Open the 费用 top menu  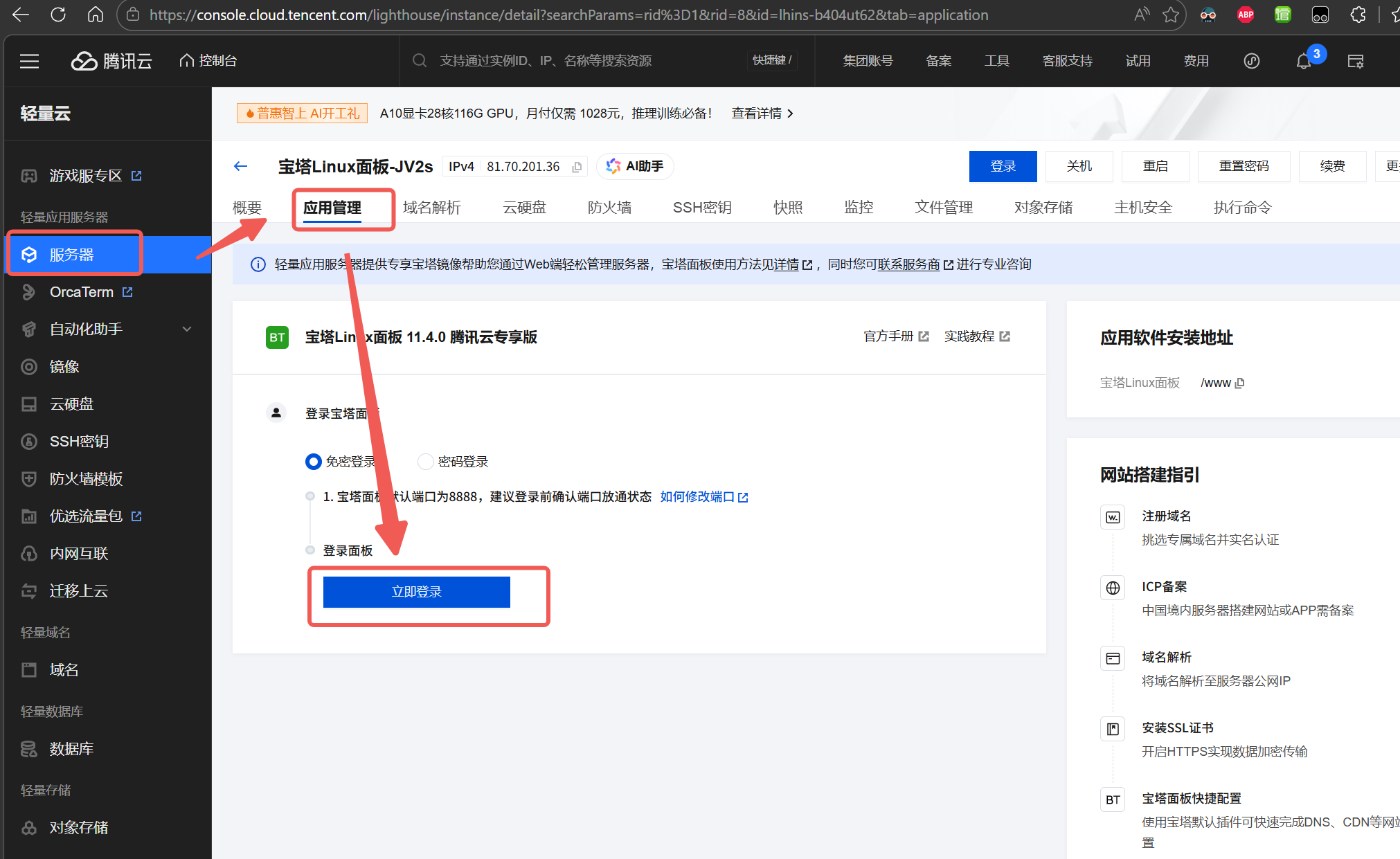click(1196, 61)
